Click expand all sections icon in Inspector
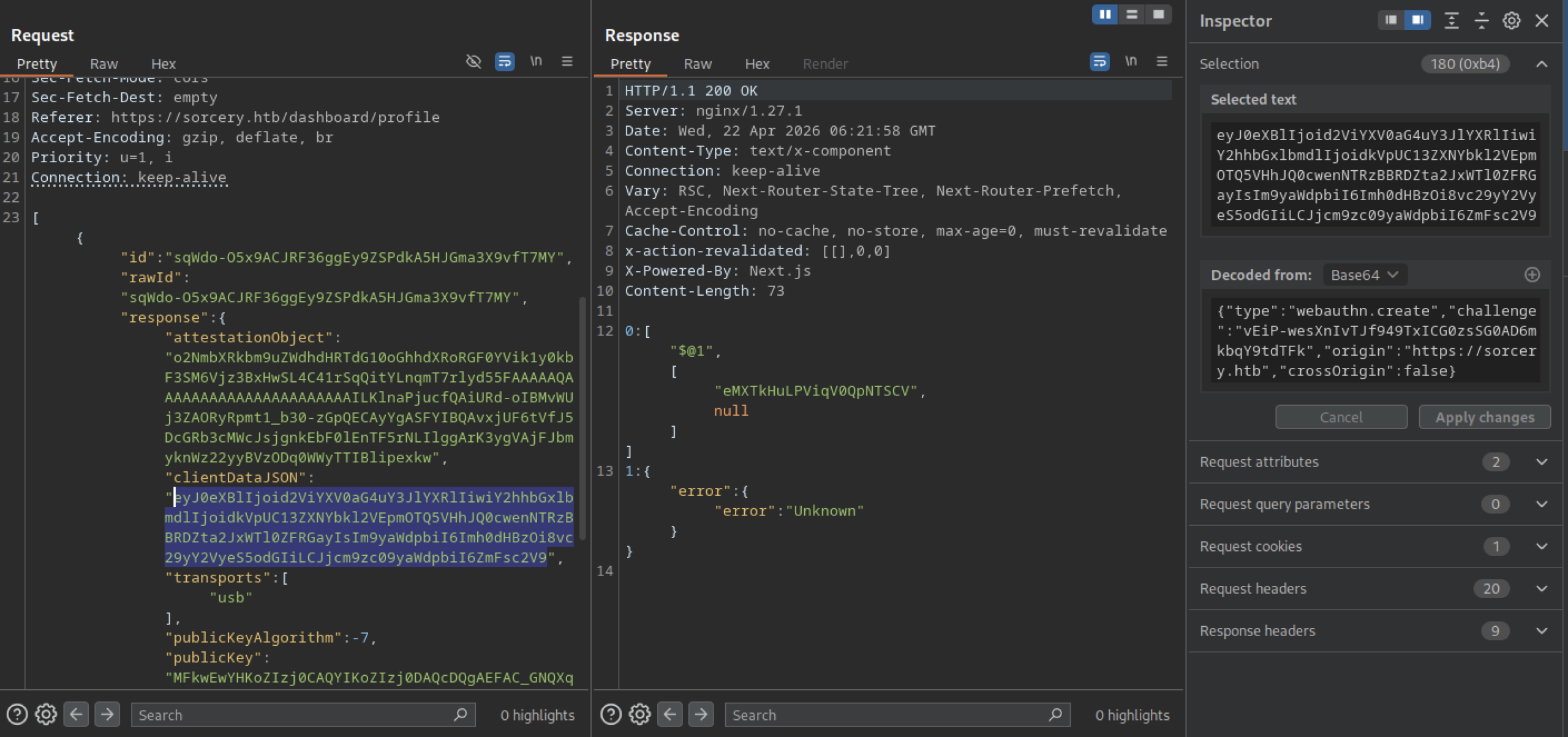This screenshot has height=737, width=1568. [1451, 21]
